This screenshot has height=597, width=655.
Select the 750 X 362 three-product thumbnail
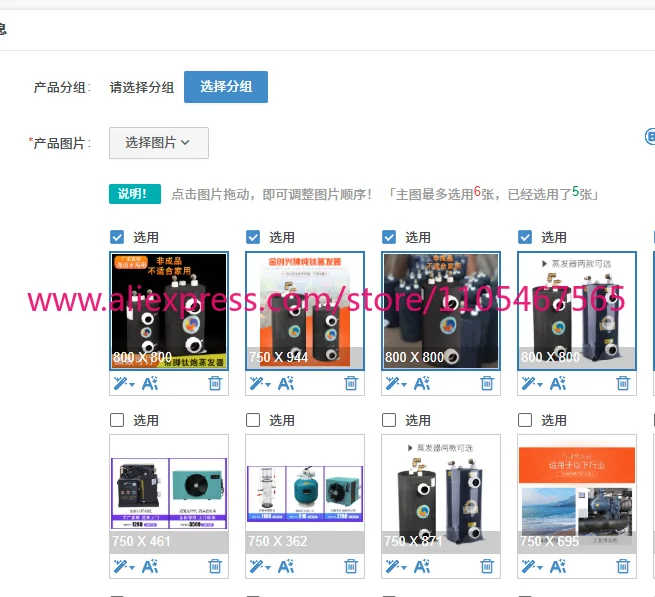pos(305,494)
